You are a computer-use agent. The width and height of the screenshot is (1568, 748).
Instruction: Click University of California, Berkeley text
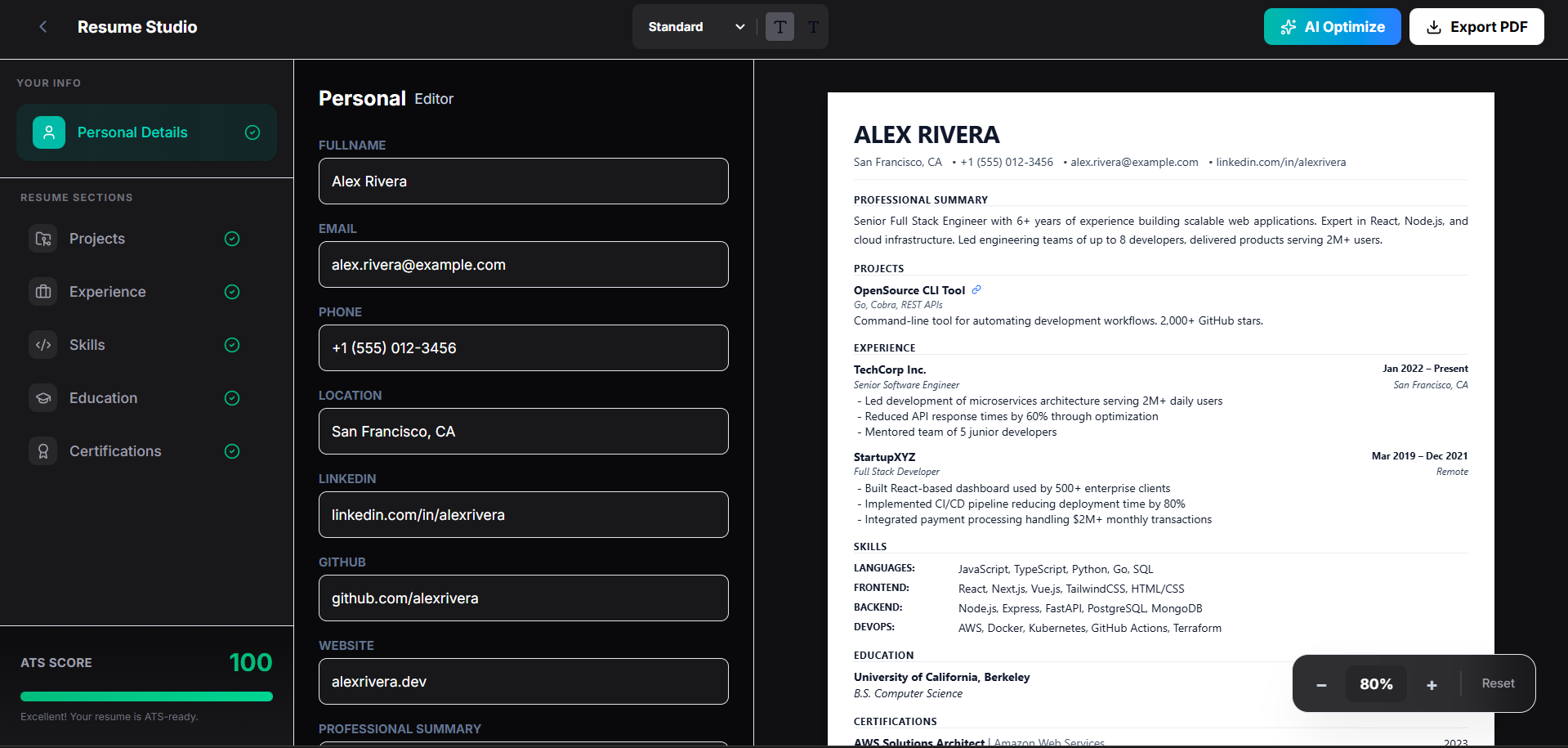tap(941, 677)
